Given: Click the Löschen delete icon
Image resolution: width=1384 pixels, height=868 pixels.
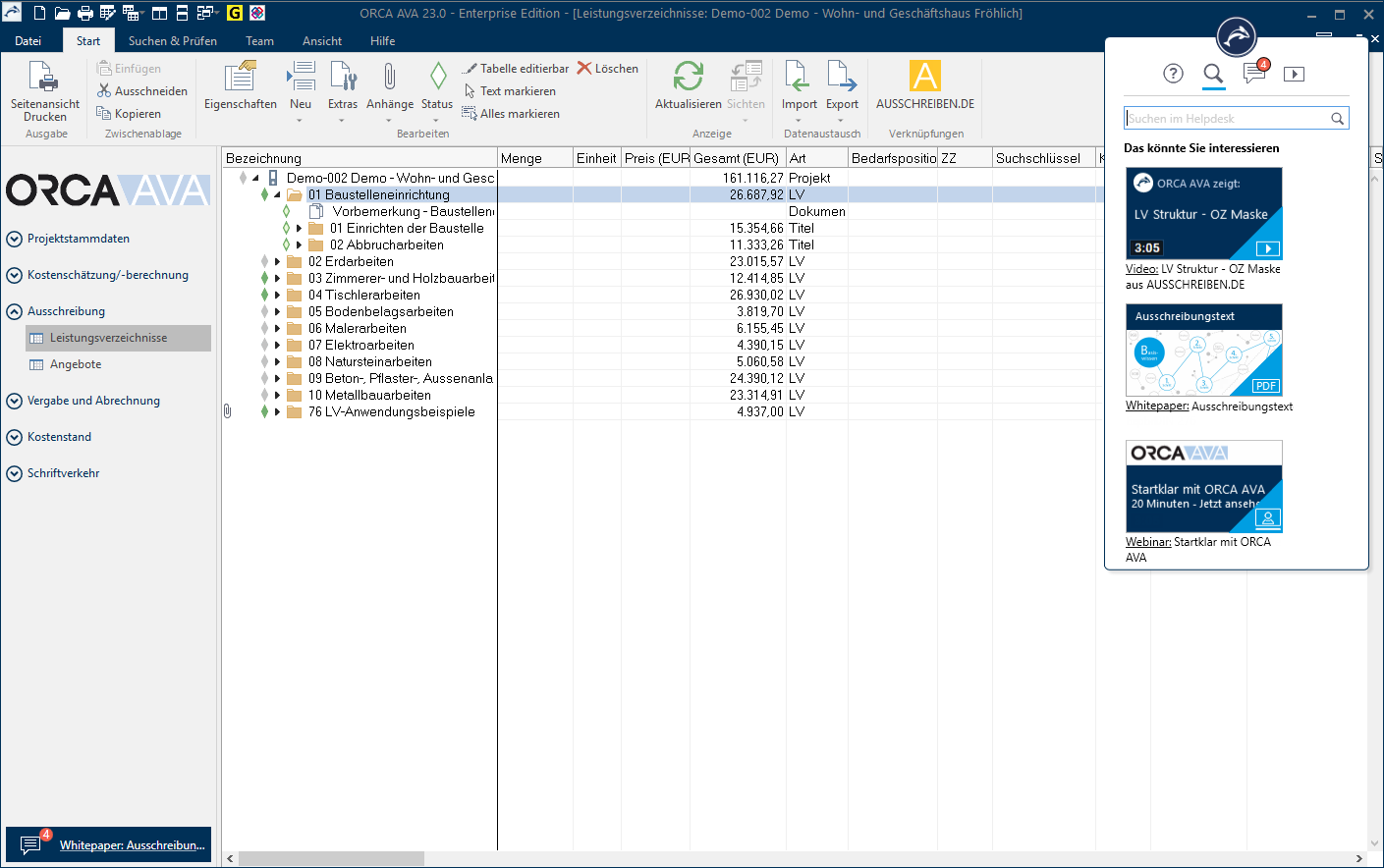Looking at the screenshot, I should (585, 69).
